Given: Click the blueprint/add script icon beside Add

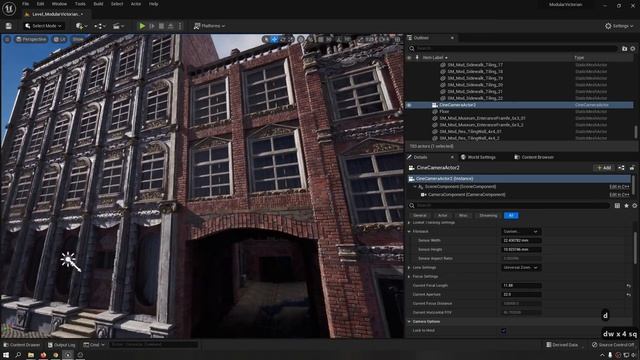Looking at the screenshot, I should [621, 168].
